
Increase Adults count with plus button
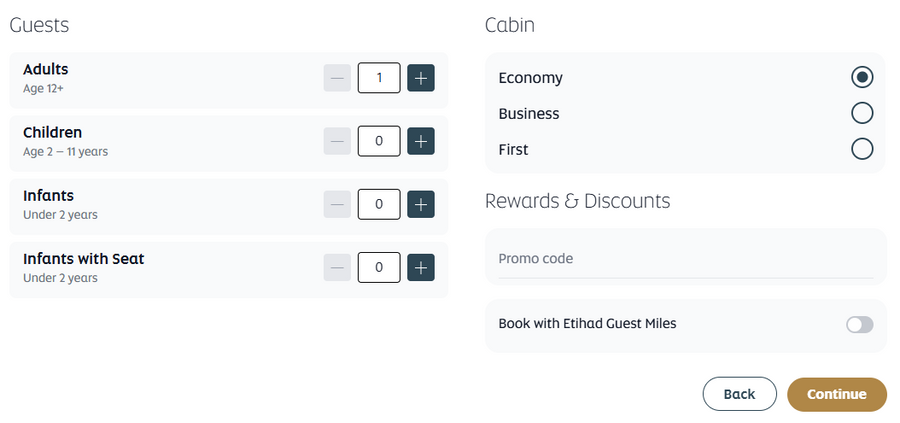[x=421, y=77]
